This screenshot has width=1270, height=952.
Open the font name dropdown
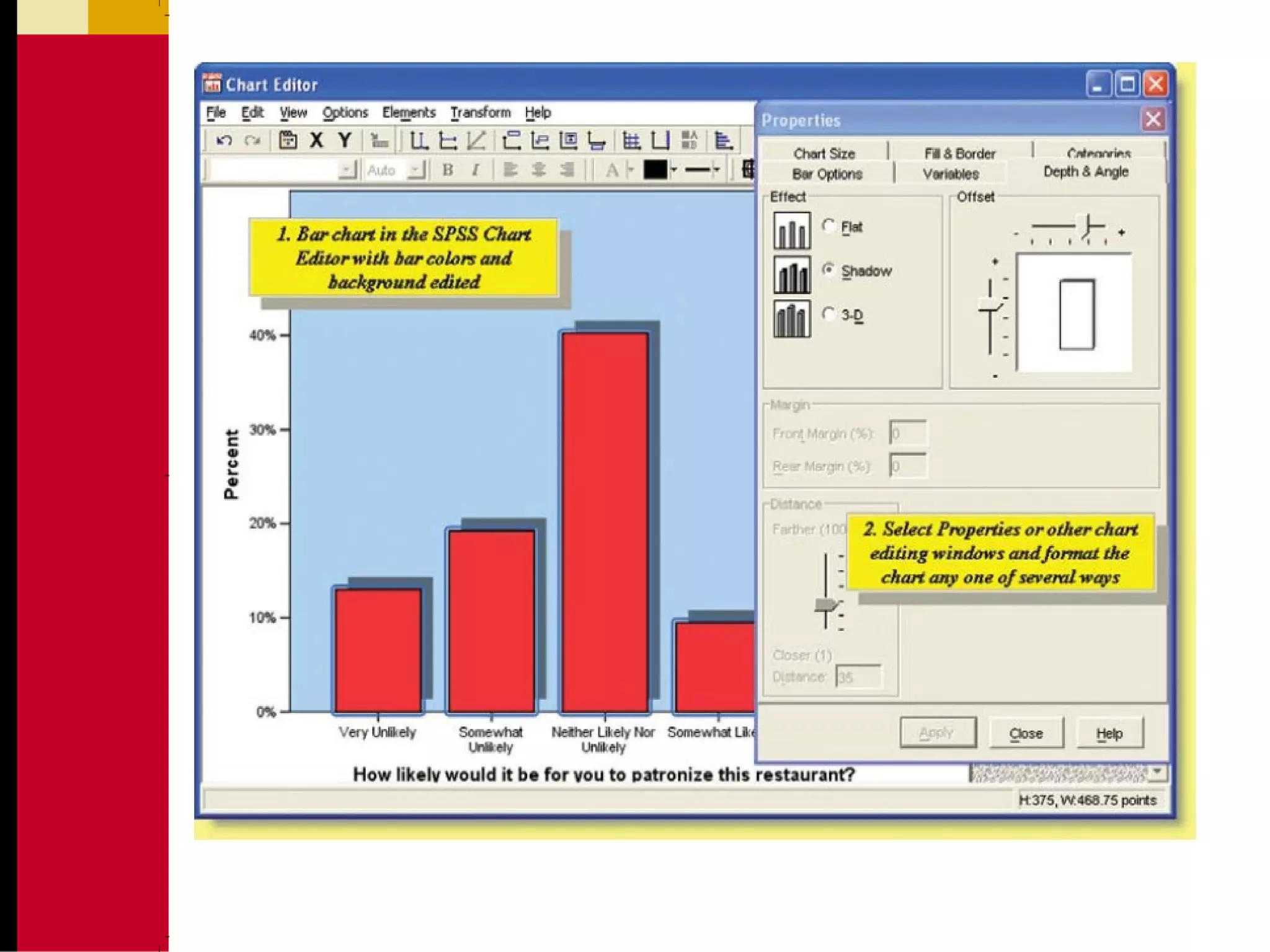pos(347,170)
